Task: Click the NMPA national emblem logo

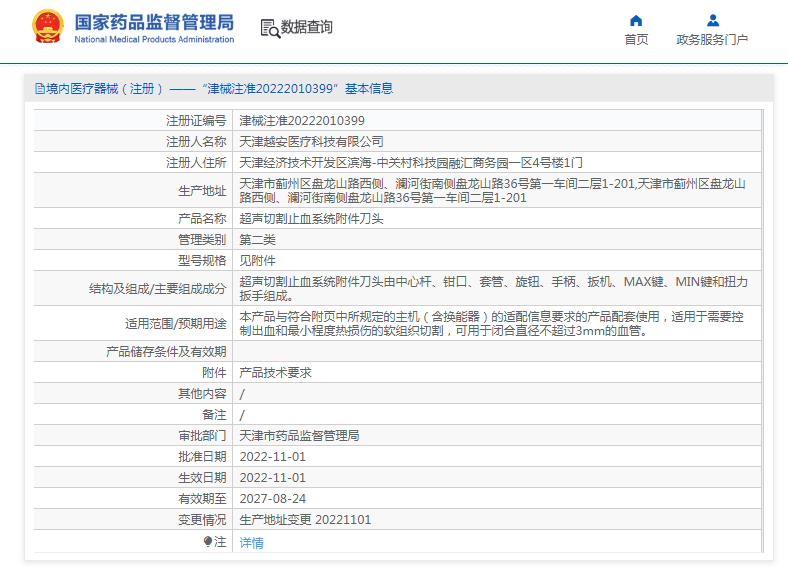Action: point(48,27)
